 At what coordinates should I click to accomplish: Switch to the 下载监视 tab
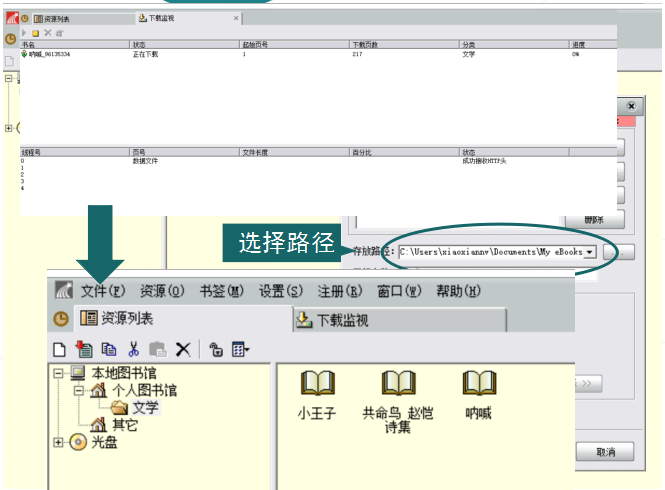coord(333,320)
